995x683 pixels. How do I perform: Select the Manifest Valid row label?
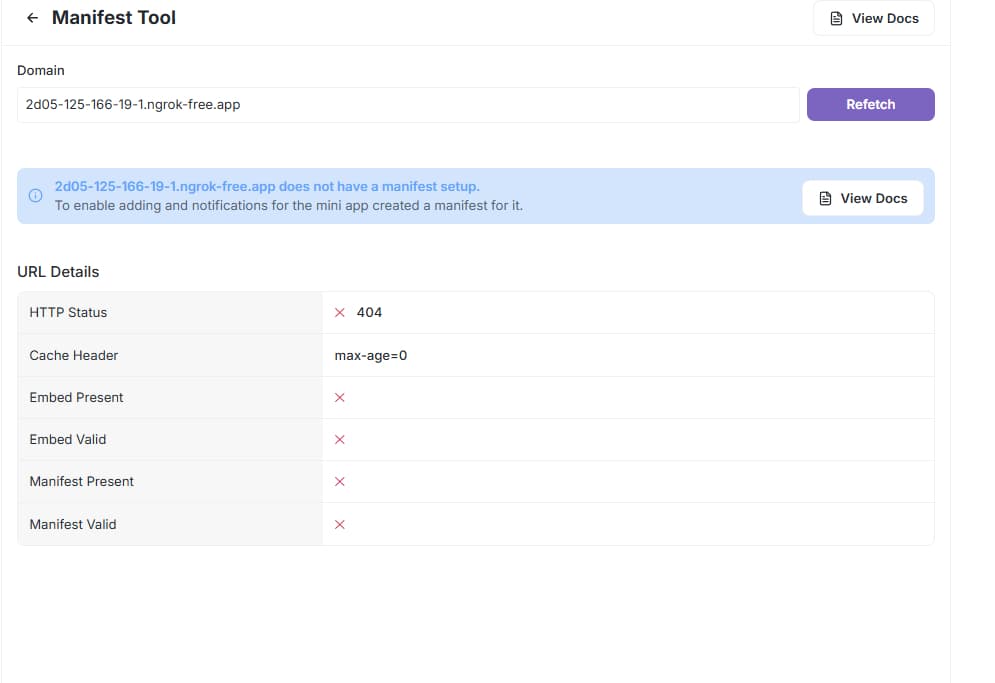tap(73, 524)
